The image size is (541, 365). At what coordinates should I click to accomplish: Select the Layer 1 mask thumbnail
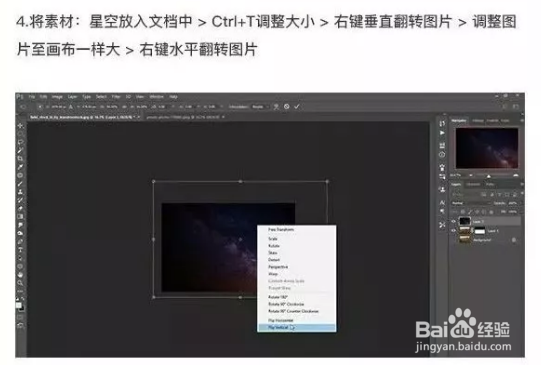480,231
